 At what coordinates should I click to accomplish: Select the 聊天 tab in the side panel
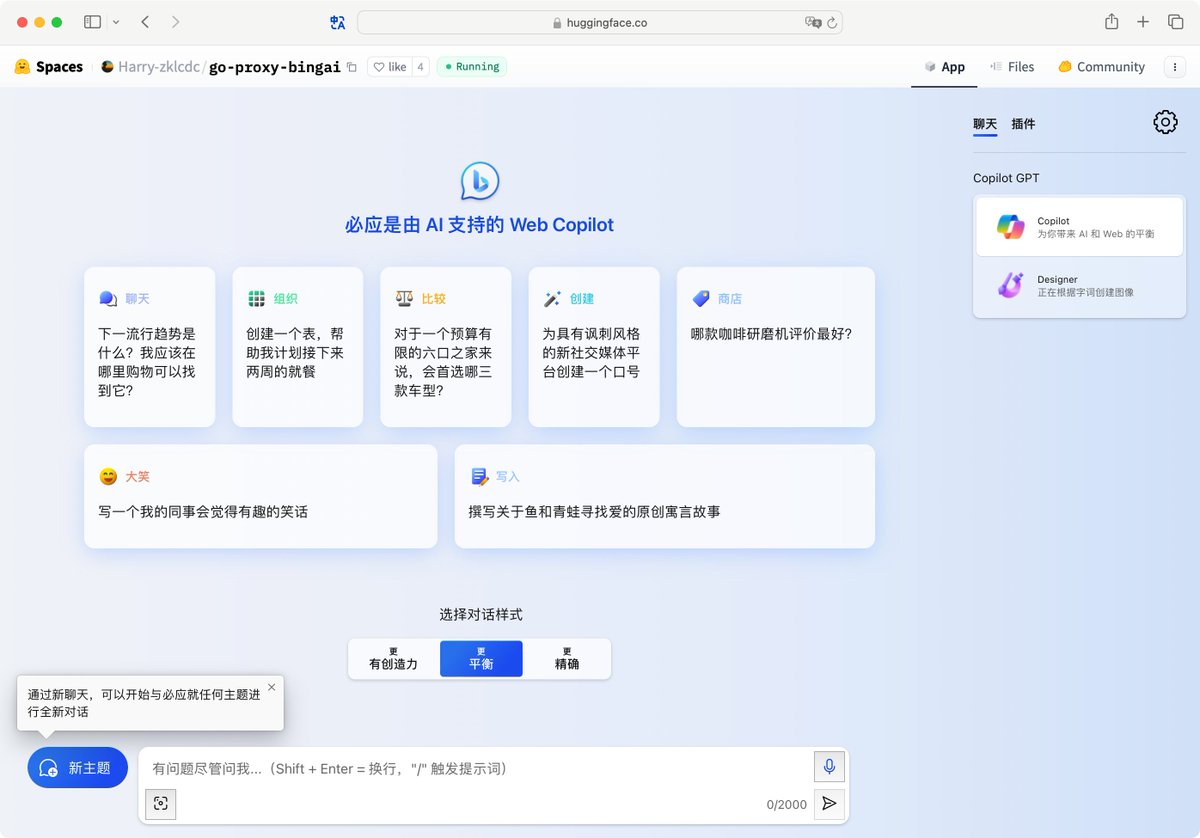coord(985,124)
